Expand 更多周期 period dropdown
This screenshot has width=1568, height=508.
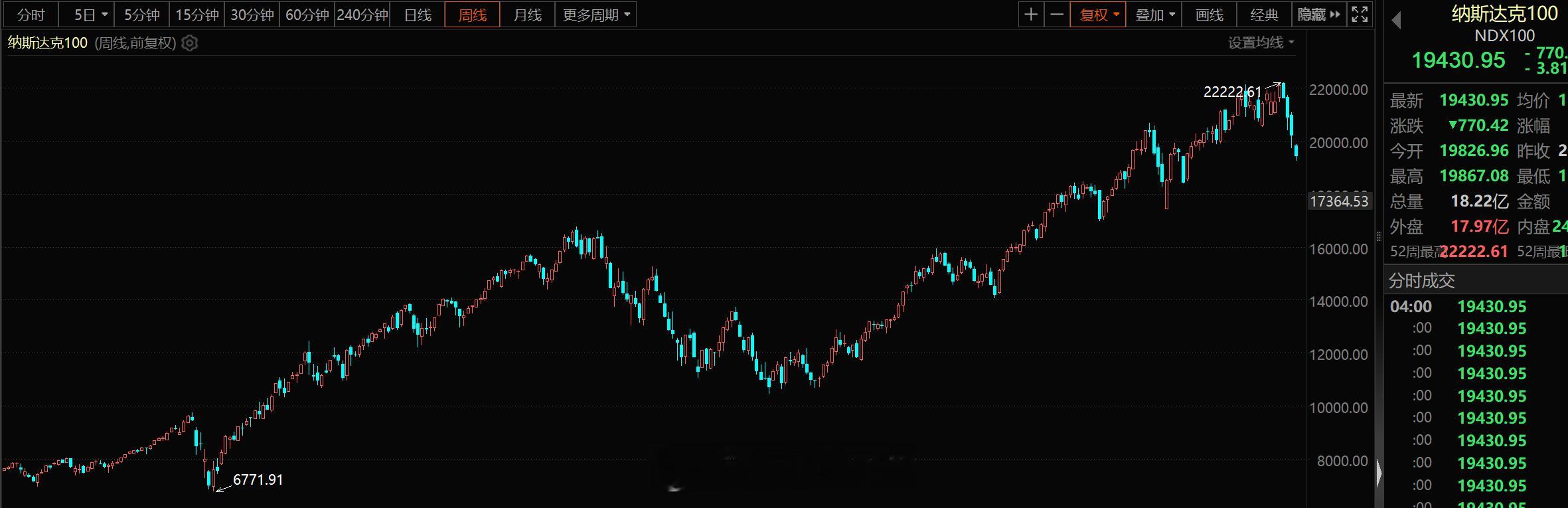pos(595,15)
